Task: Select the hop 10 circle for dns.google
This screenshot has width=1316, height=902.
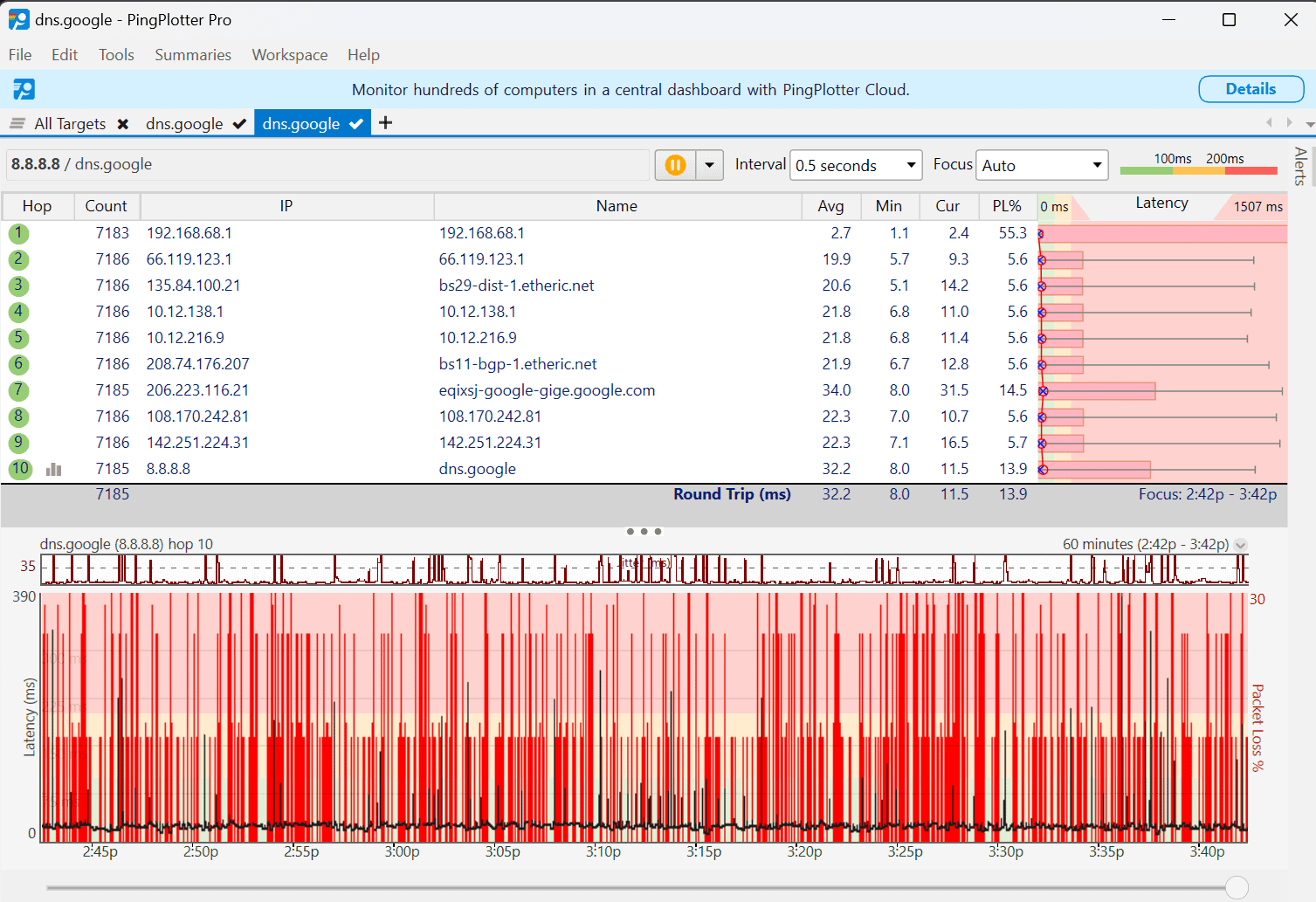Action: pos(20,469)
